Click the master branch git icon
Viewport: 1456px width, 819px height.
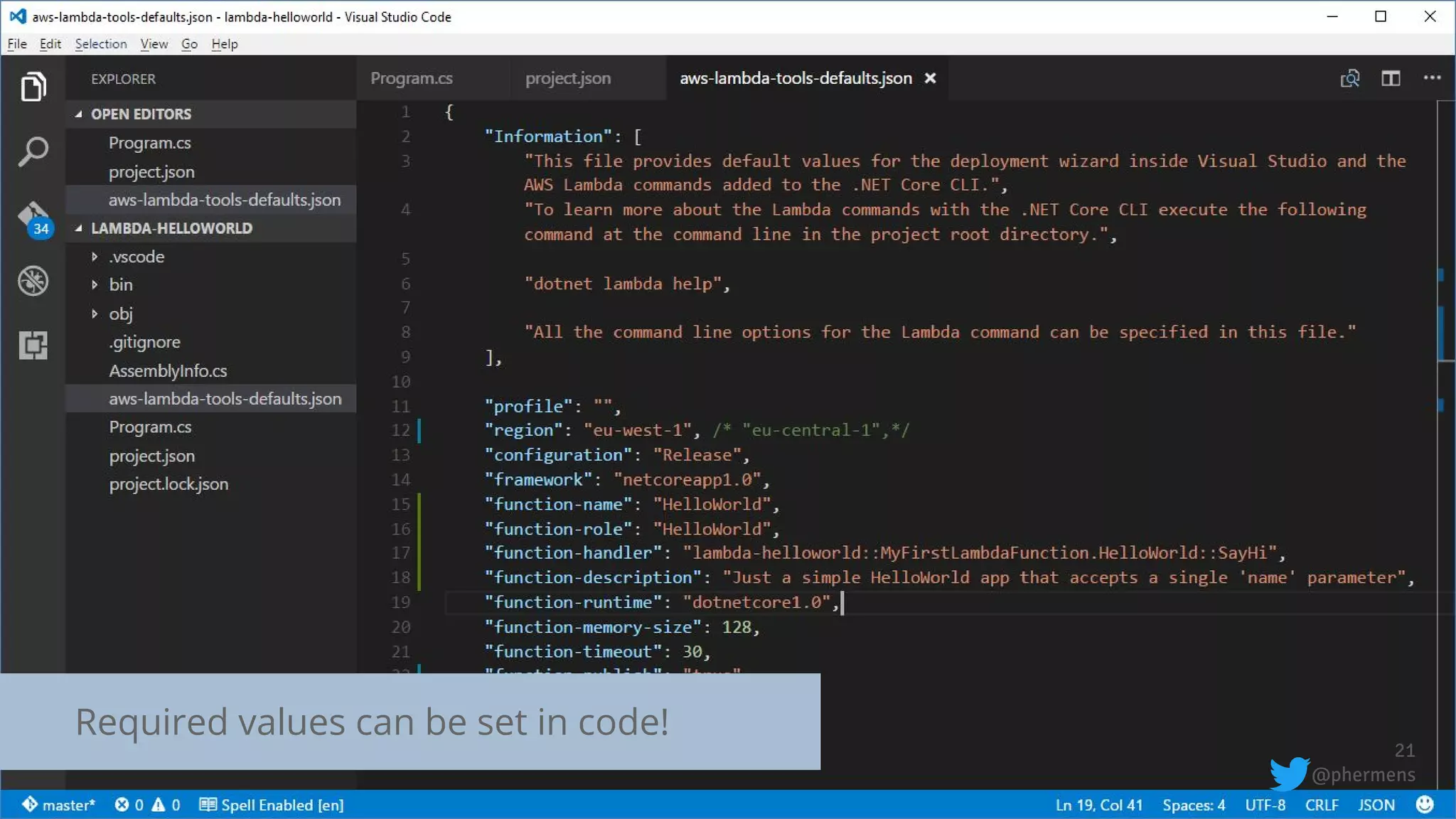coord(30,804)
